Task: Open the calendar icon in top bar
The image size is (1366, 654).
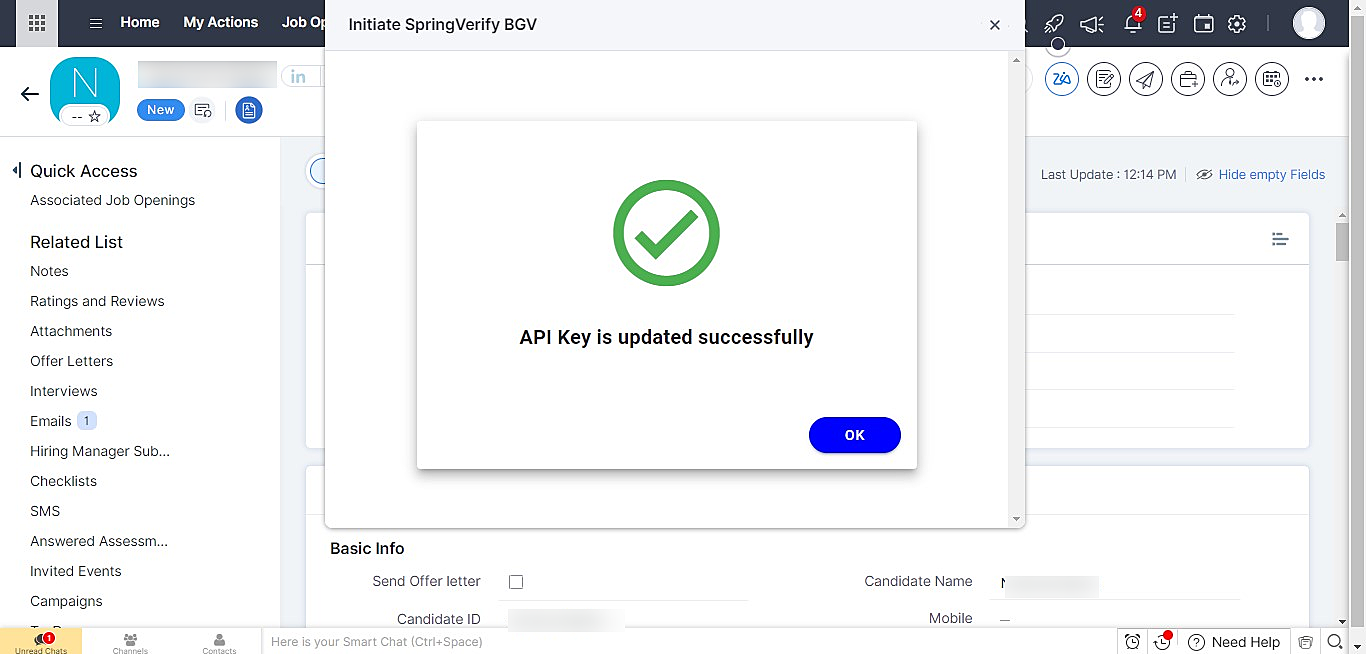Action: pos(1204,24)
